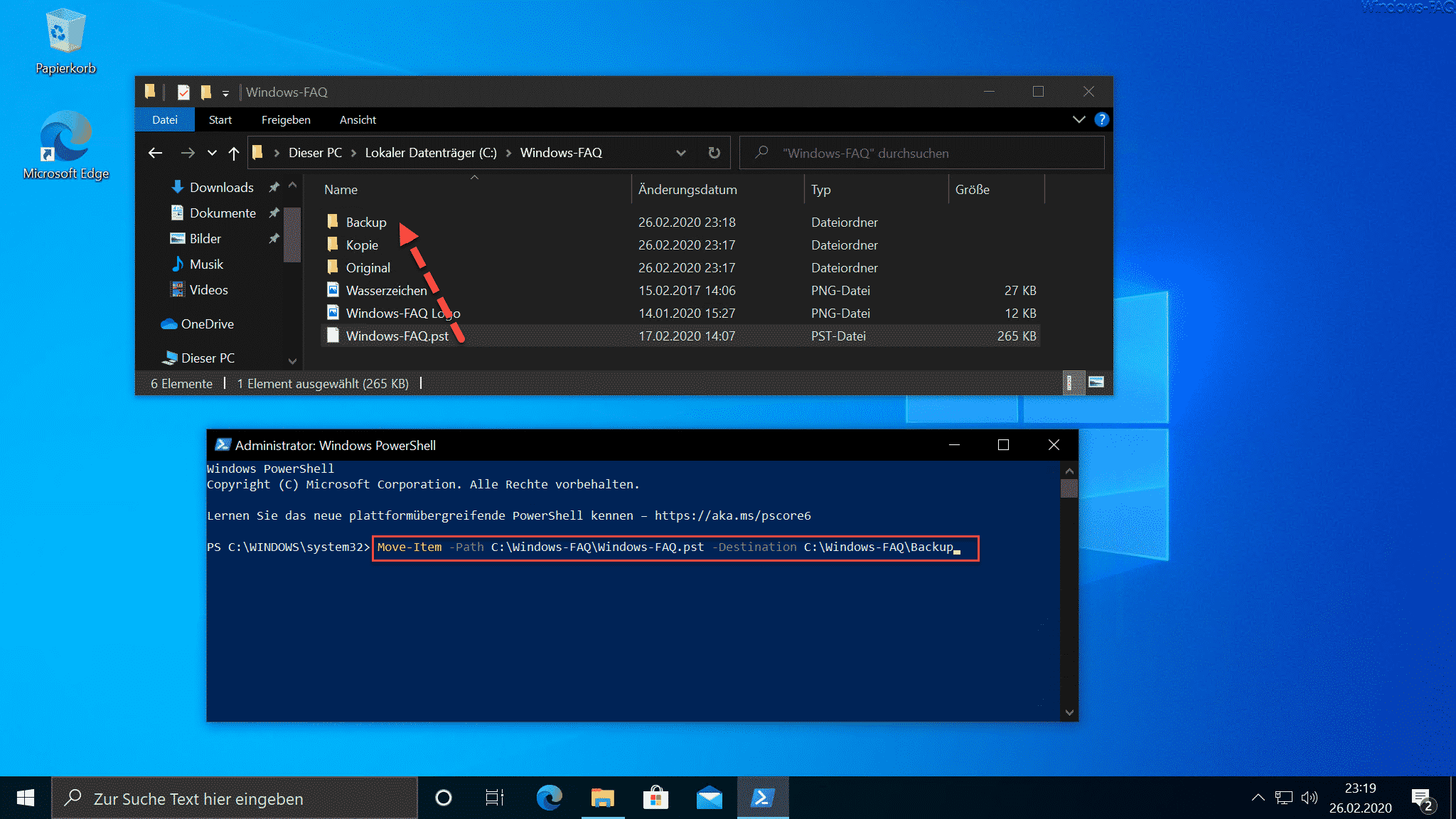Go up one folder level arrow
Screen dimensions: 1456x819
pyautogui.click(x=234, y=153)
